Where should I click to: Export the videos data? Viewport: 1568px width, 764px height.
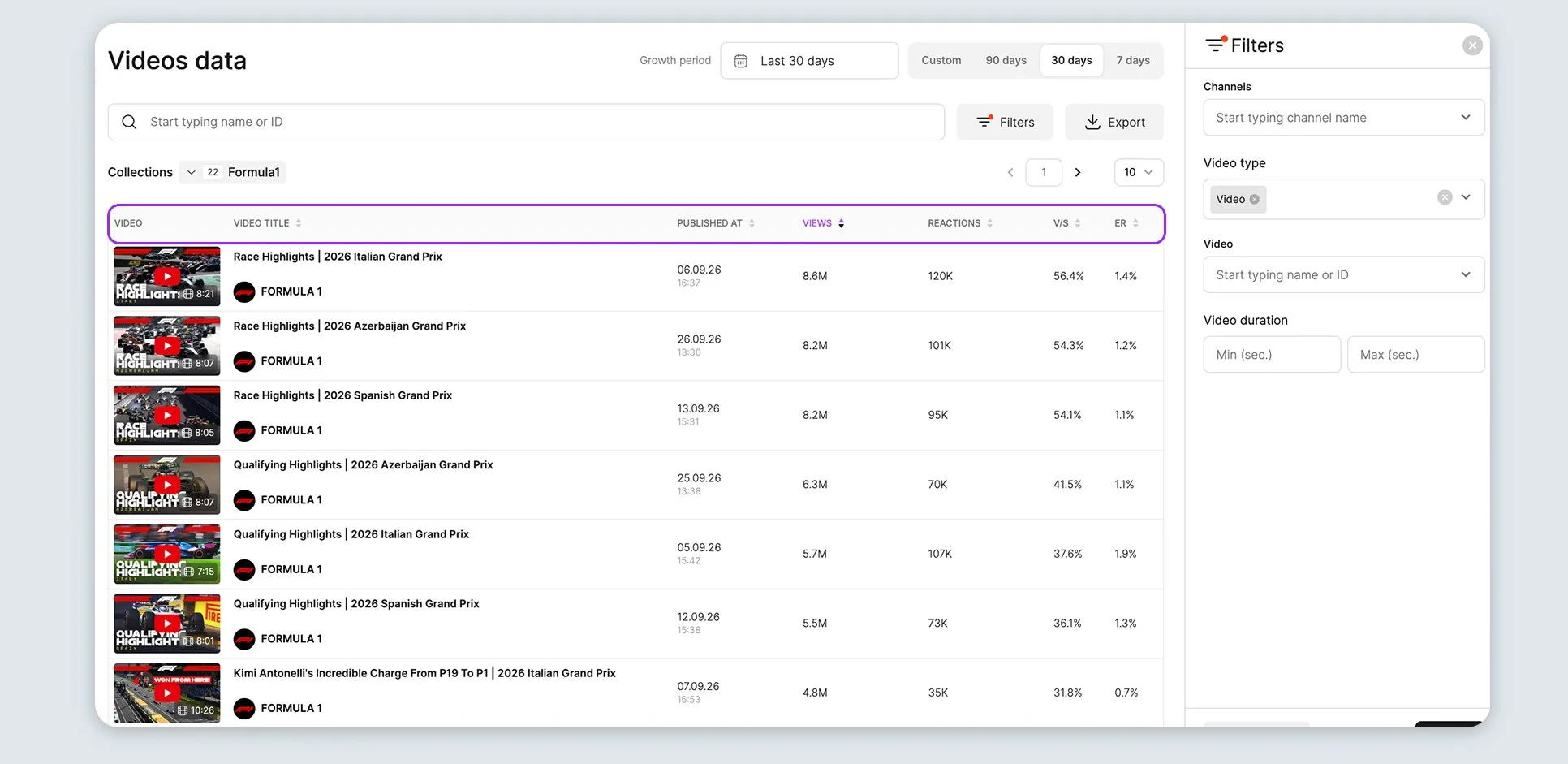pyautogui.click(x=1114, y=122)
